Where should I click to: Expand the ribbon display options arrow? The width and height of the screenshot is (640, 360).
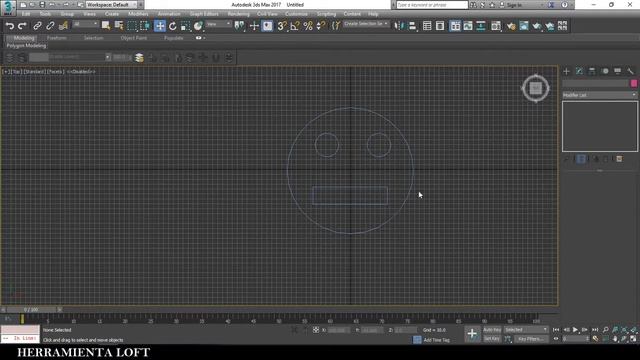(x=204, y=38)
